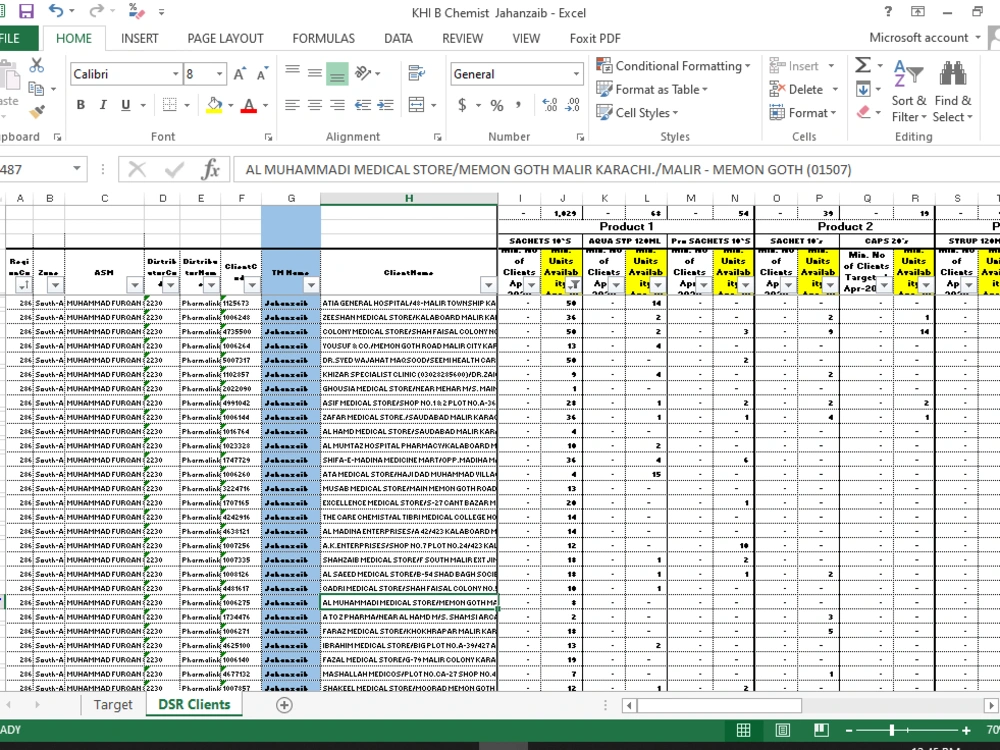Open the General number format dropdown
Viewport: 1000px width, 750px height.
[x=576, y=74]
